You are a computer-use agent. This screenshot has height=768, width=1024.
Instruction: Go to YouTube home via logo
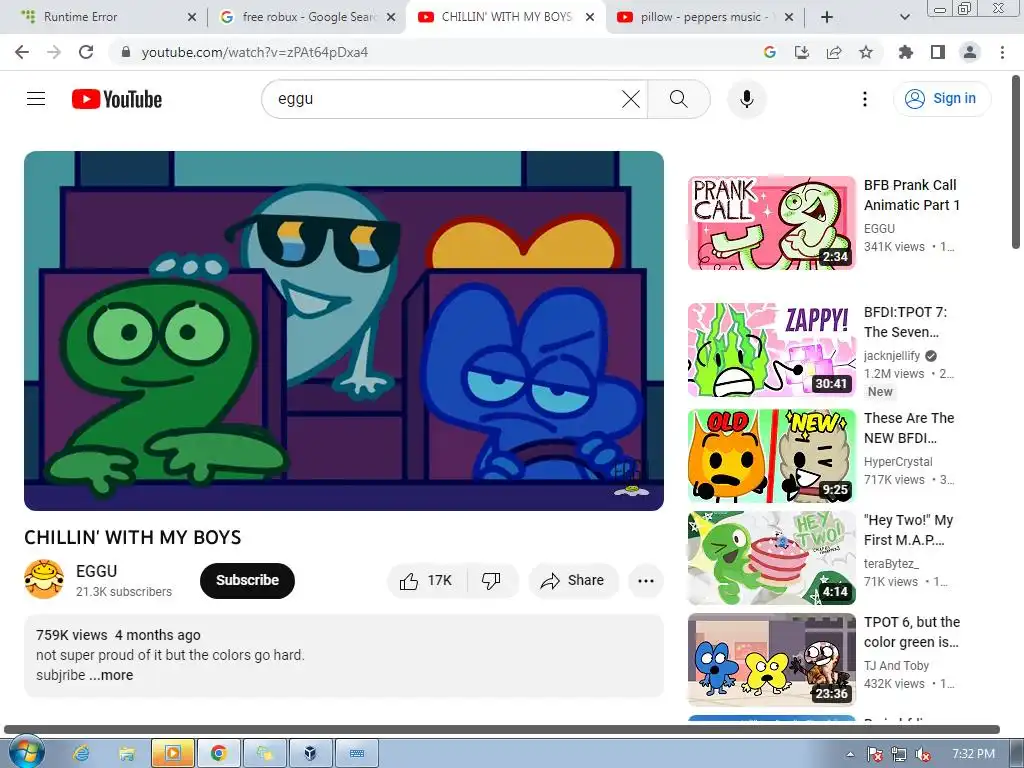(117, 99)
